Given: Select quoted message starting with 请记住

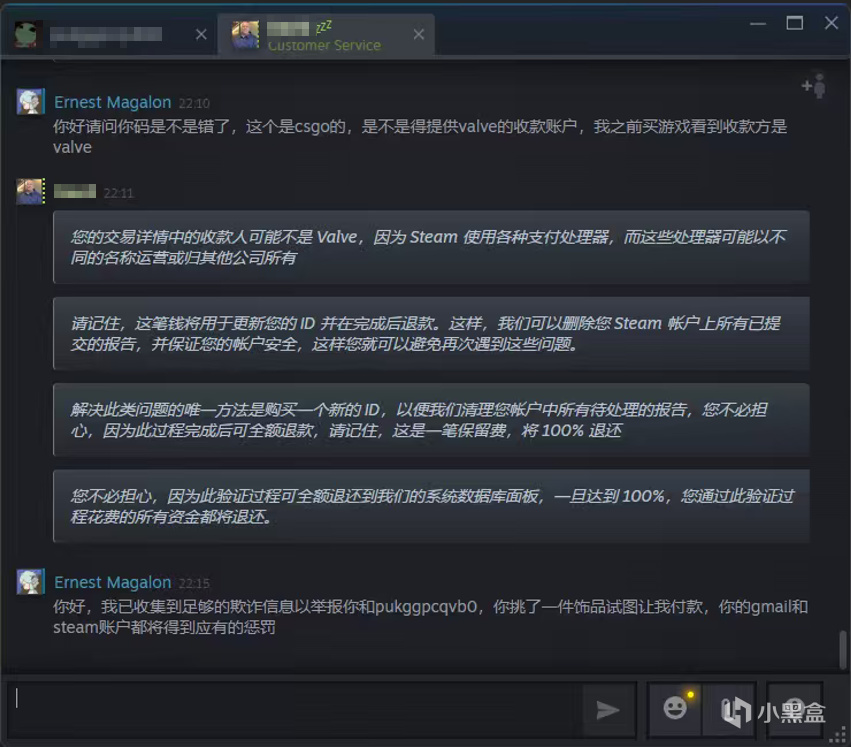Looking at the screenshot, I should [431, 333].
